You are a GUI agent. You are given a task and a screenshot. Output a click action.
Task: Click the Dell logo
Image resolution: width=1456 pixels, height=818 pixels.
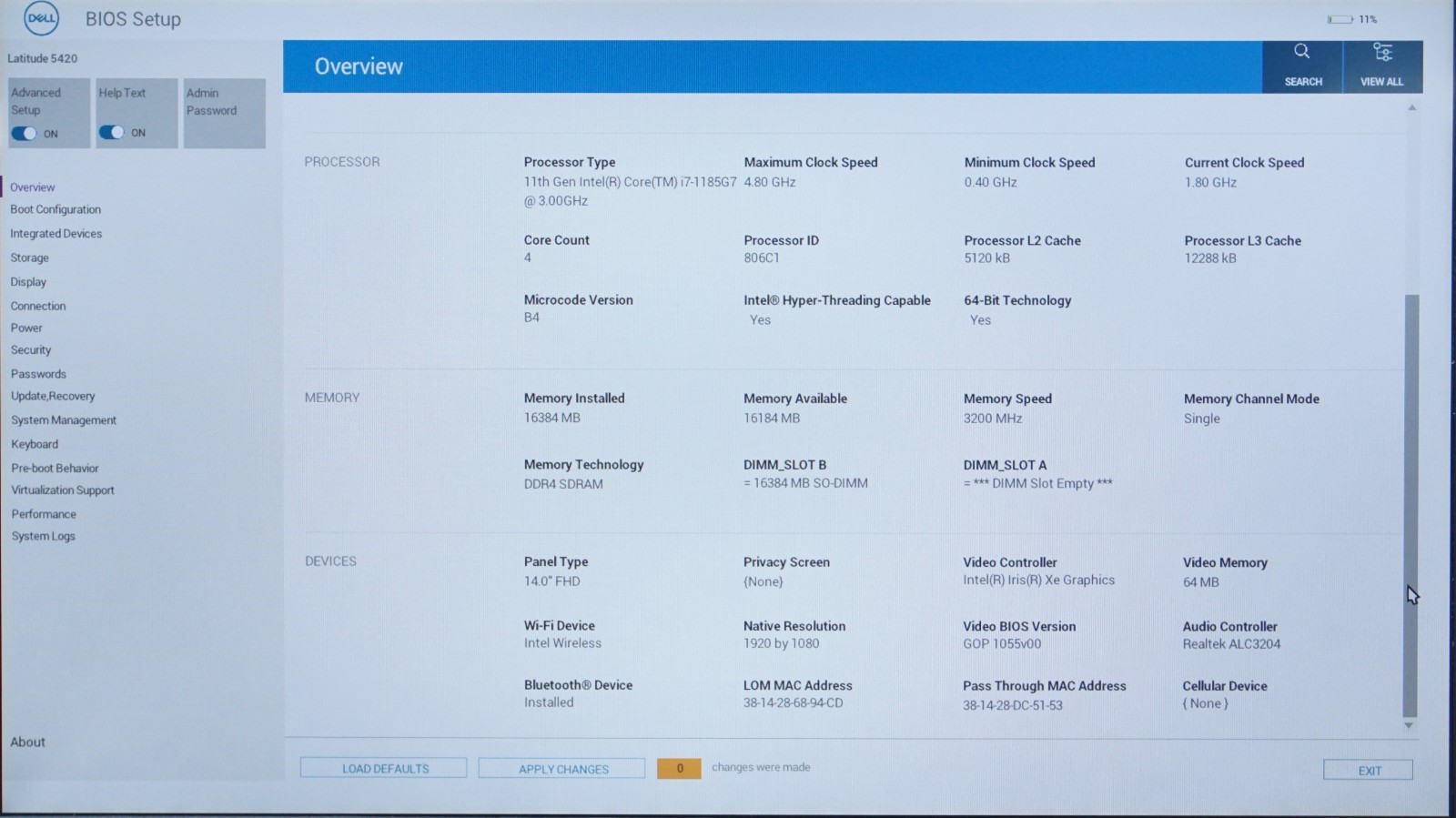tap(41, 19)
